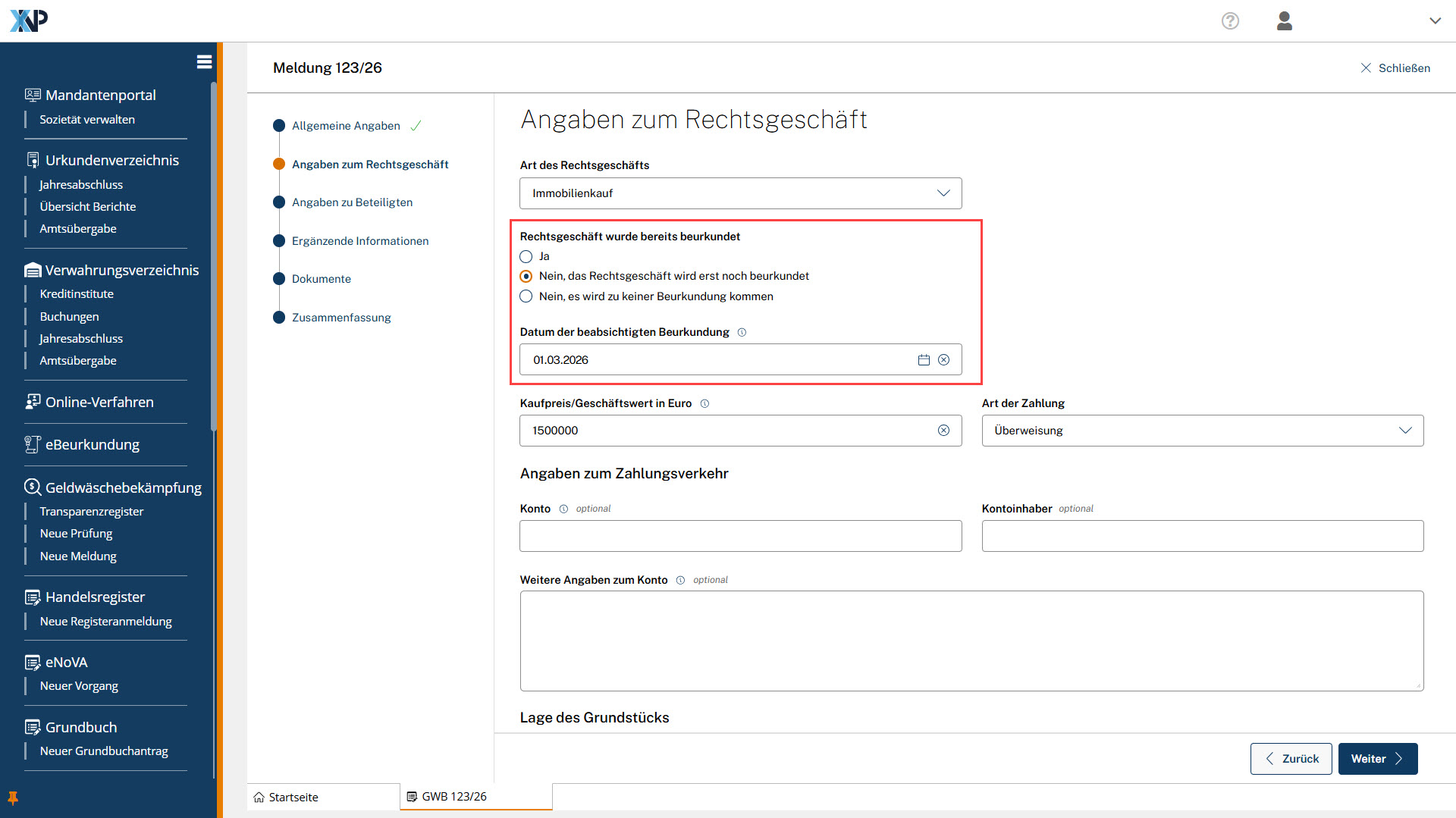The width and height of the screenshot is (1456, 818).
Task: Click info icon next to Kaufpreis/Geschäftswert label
Action: click(x=704, y=404)
